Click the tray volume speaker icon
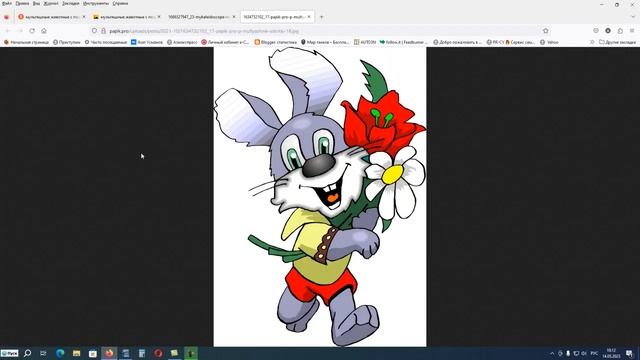 tap(584, 353)
